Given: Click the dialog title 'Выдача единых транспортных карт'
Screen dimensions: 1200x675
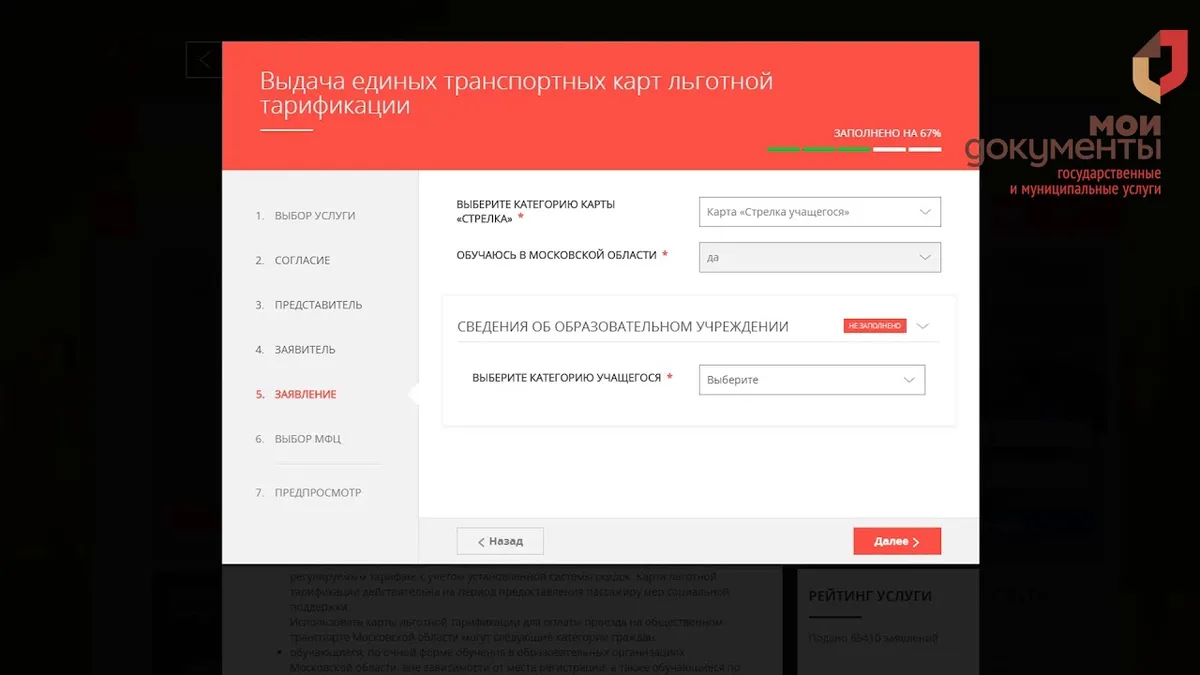Looking at the screenshot, I should coord(516,93).
